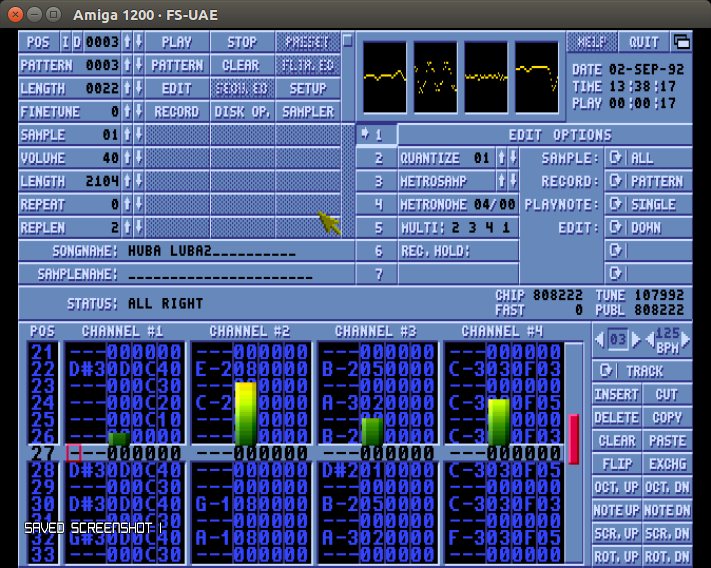This screenshot has height=568, width=711.
Task: Click the FLIP button
Action: tap(617, 464)
